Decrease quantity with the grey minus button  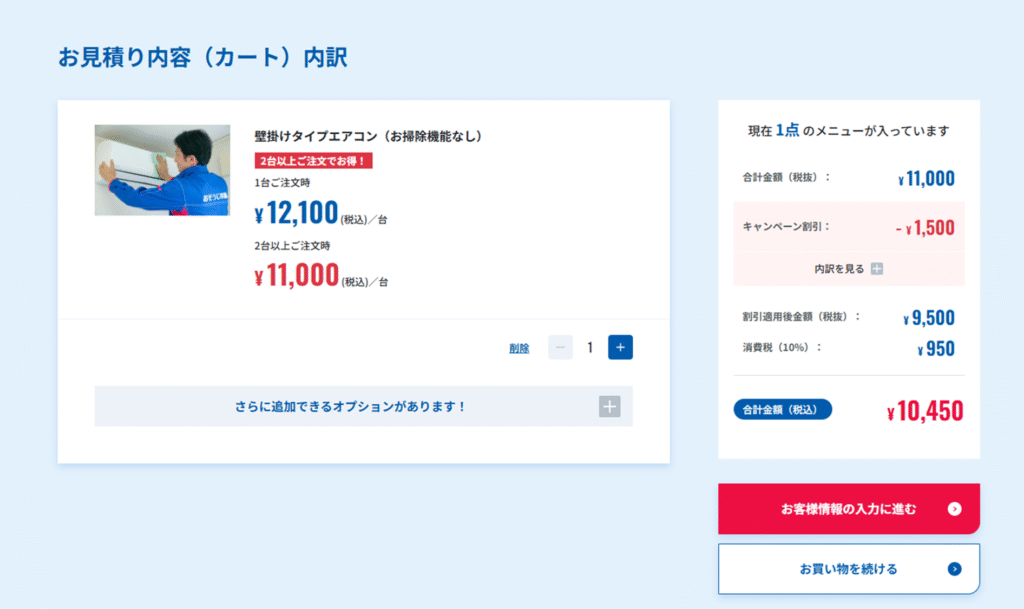560,347
